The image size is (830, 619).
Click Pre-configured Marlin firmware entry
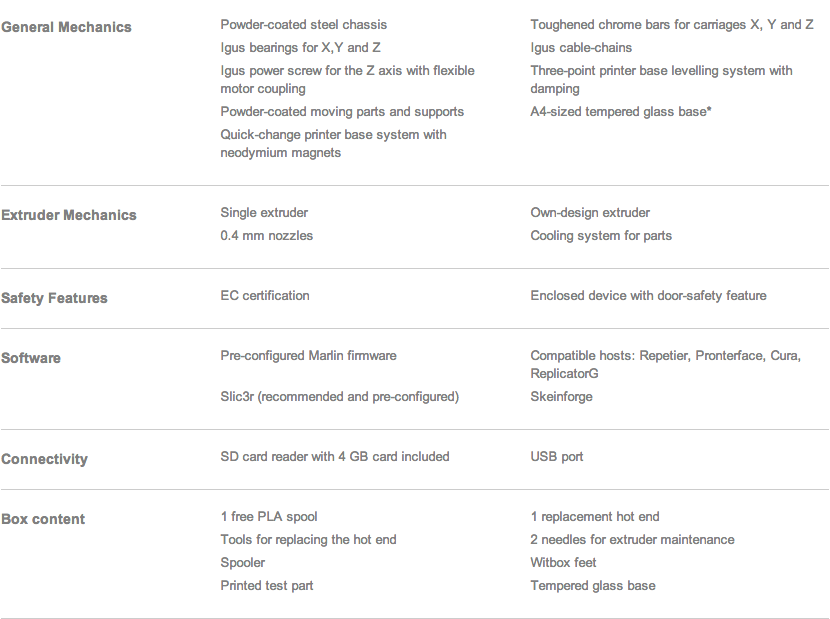click(308, 355)
